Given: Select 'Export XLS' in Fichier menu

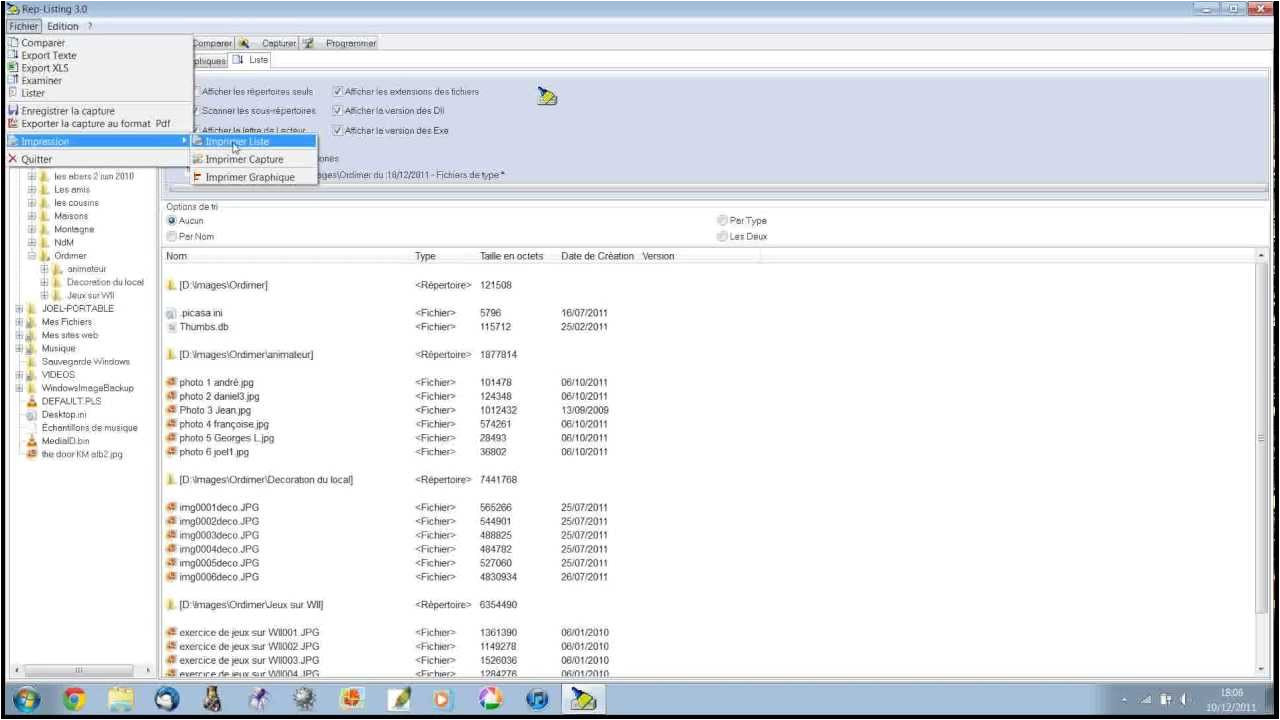Looking at the screenshot, I should 99,68.
